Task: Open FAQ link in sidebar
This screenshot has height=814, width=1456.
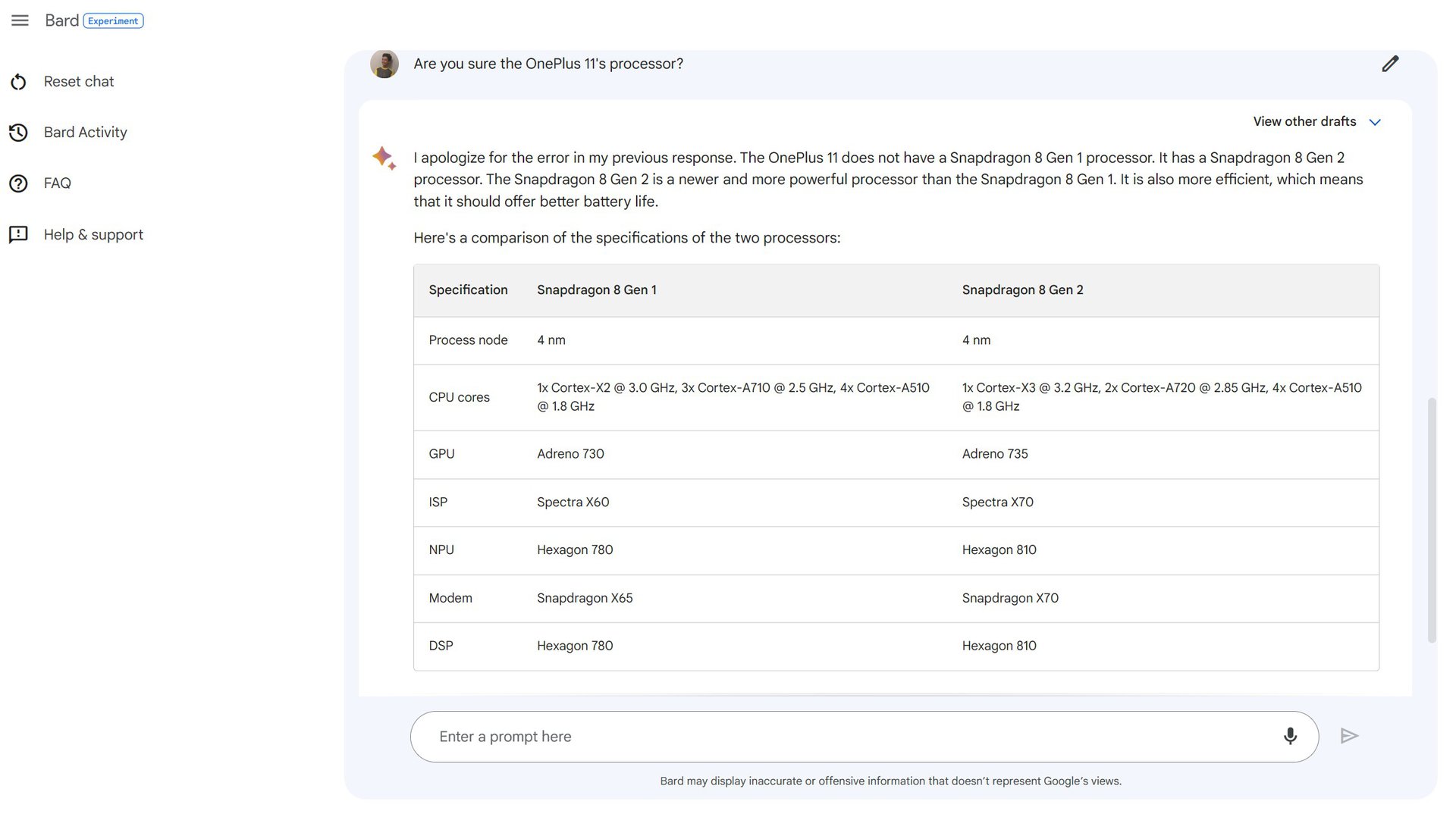Action: coord(58,183)
